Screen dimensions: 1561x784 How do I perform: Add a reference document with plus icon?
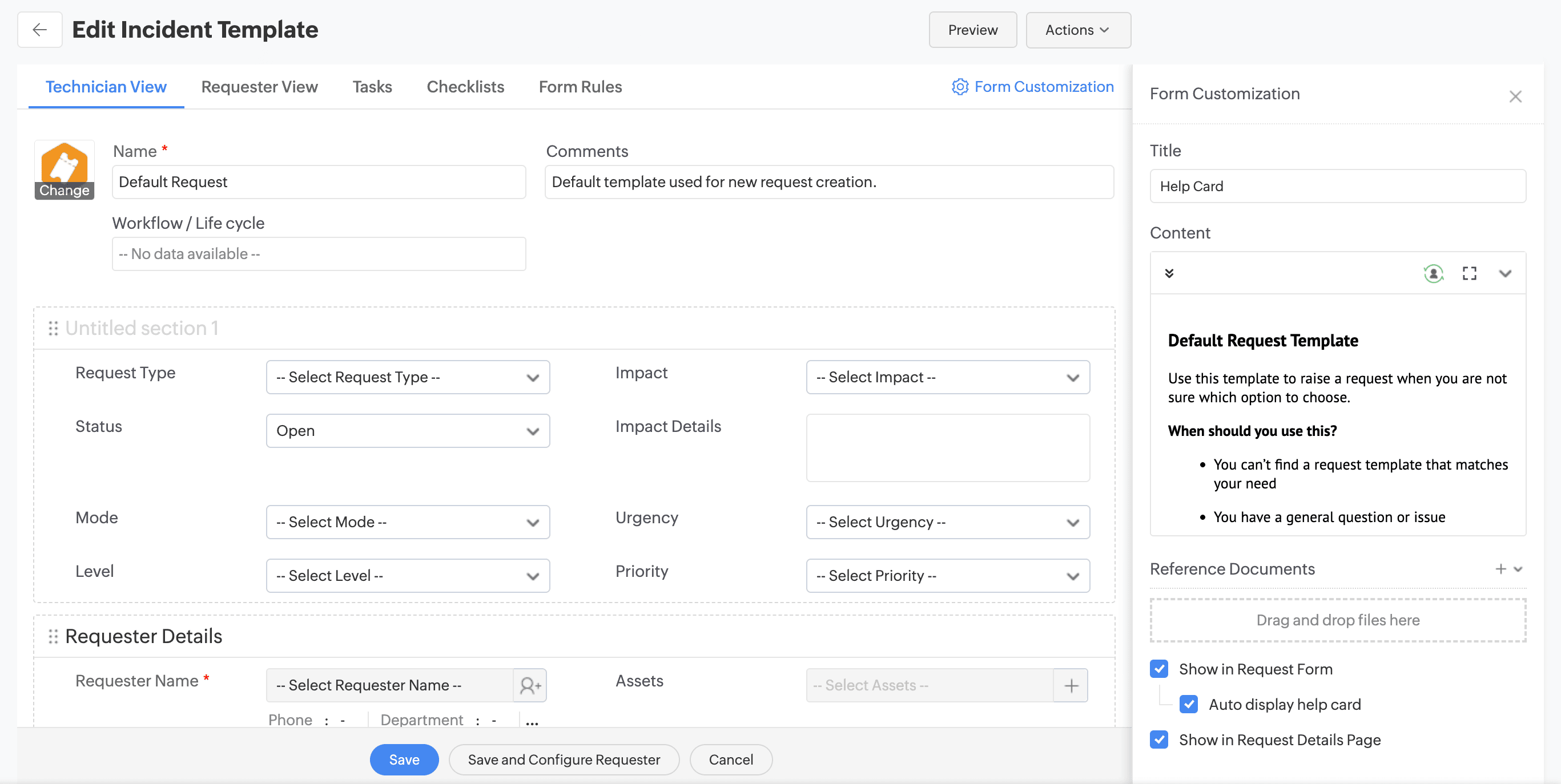point(1500,568)
